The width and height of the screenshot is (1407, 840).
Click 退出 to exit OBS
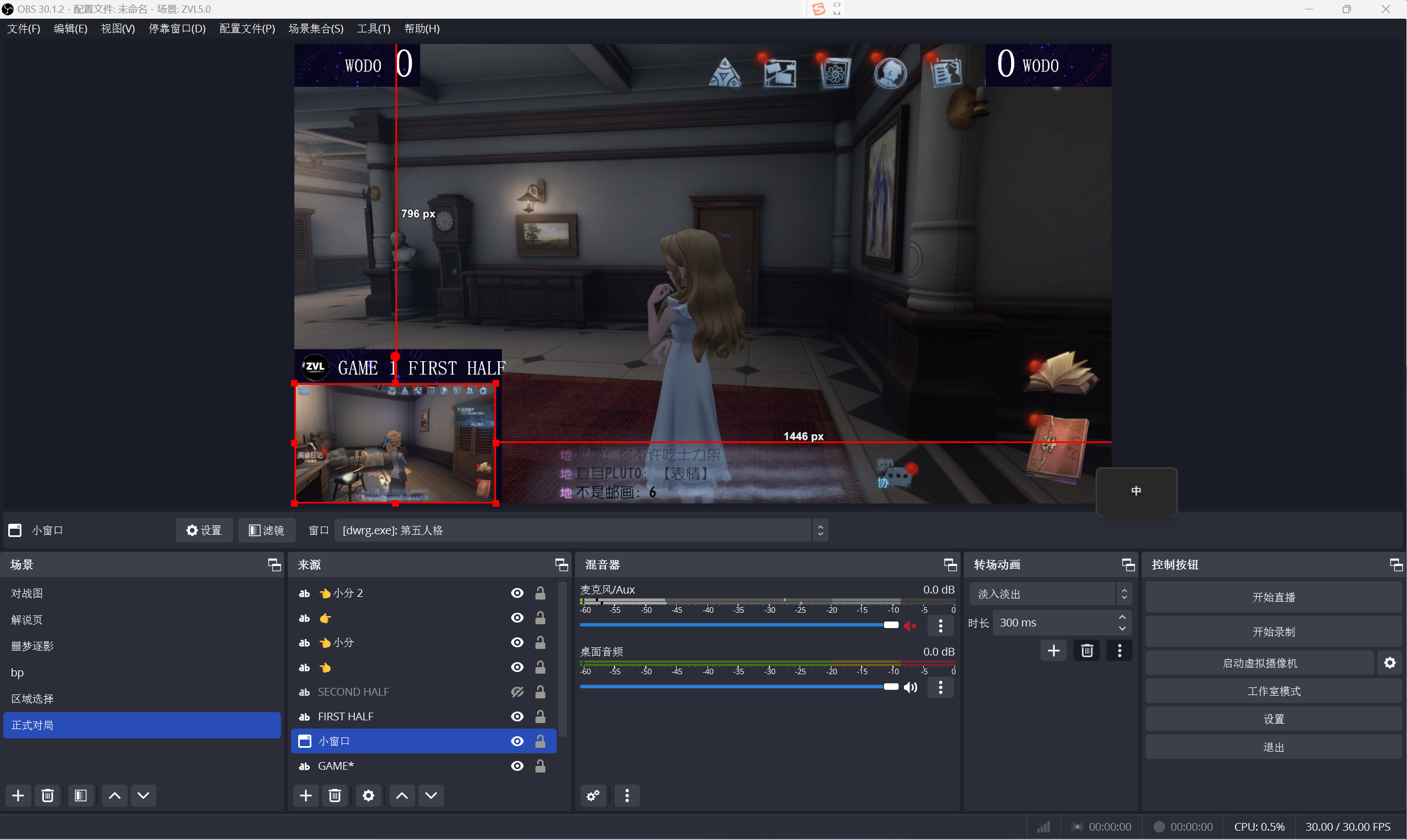[1274, 747]
